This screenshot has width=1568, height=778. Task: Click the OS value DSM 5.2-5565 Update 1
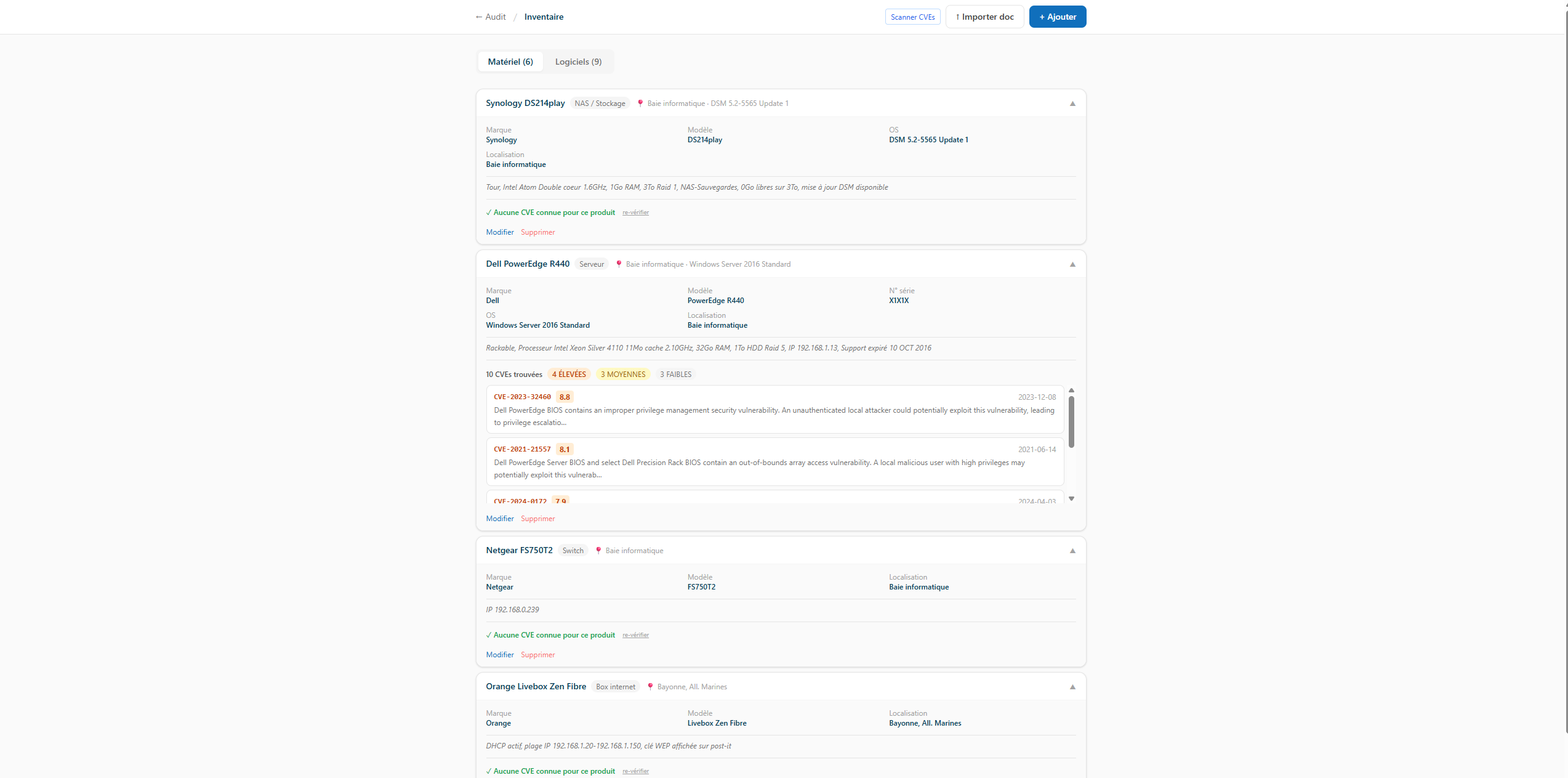(928, 140)
